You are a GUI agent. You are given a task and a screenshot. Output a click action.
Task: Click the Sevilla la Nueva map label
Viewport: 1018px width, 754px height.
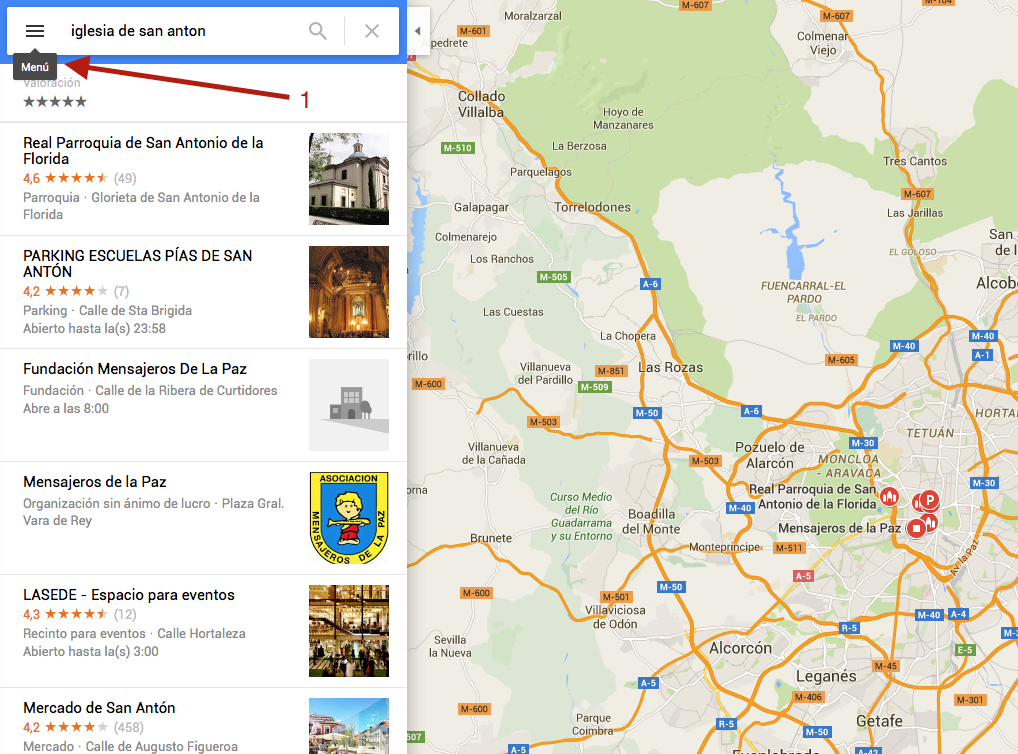coord(450,646)
